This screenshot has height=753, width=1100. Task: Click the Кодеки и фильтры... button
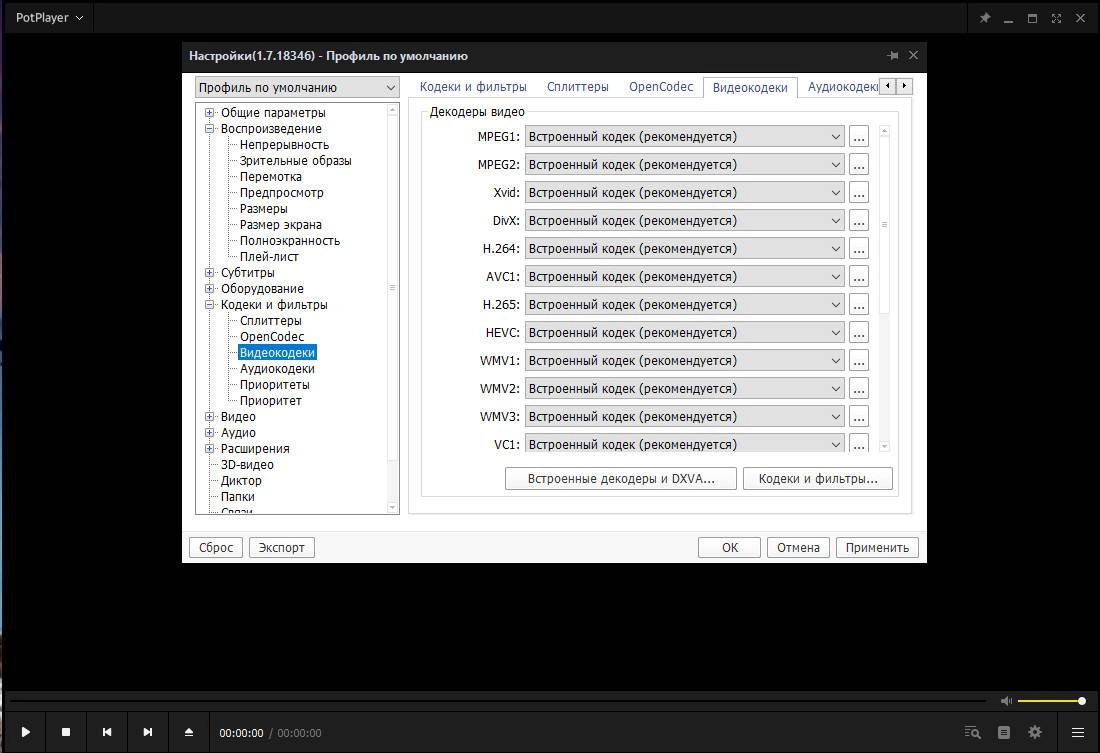coord(818,479)
